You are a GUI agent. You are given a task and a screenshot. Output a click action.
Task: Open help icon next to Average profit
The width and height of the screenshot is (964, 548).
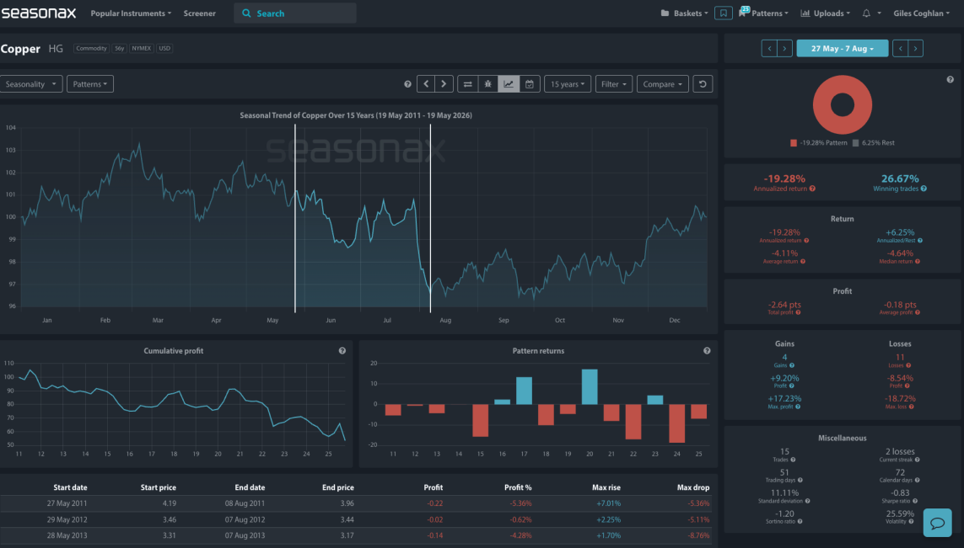click(917, 312)
